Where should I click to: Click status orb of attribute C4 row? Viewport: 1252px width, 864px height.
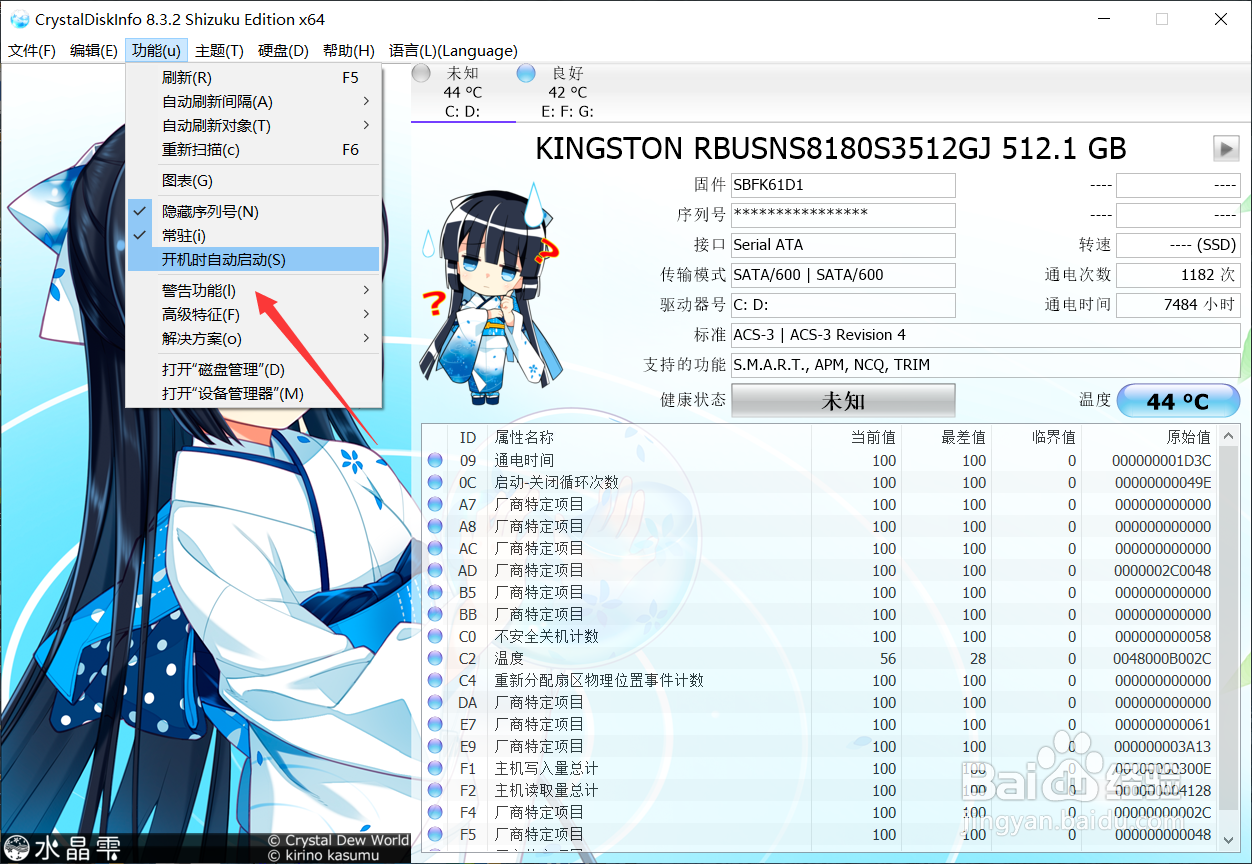(x=435, y=681)
